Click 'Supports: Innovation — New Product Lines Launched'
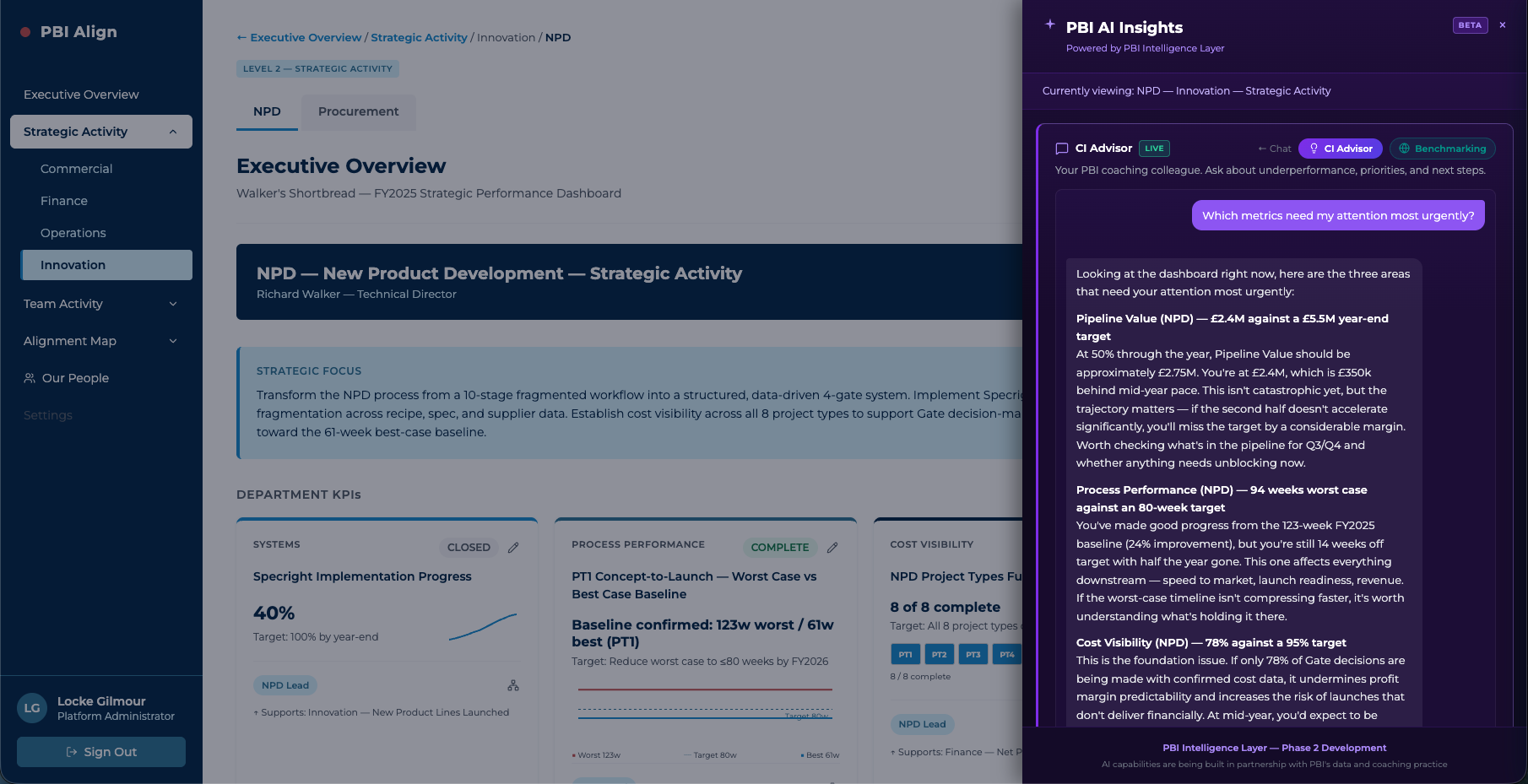The width and height of the screenshot is (1528, 784). pos(382,712)
